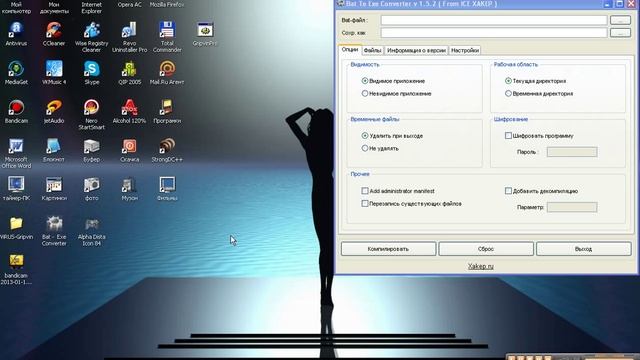Enable Шифровать программу checkbox
The height and width of the screenshot is (360, 640).
point(508,136)
